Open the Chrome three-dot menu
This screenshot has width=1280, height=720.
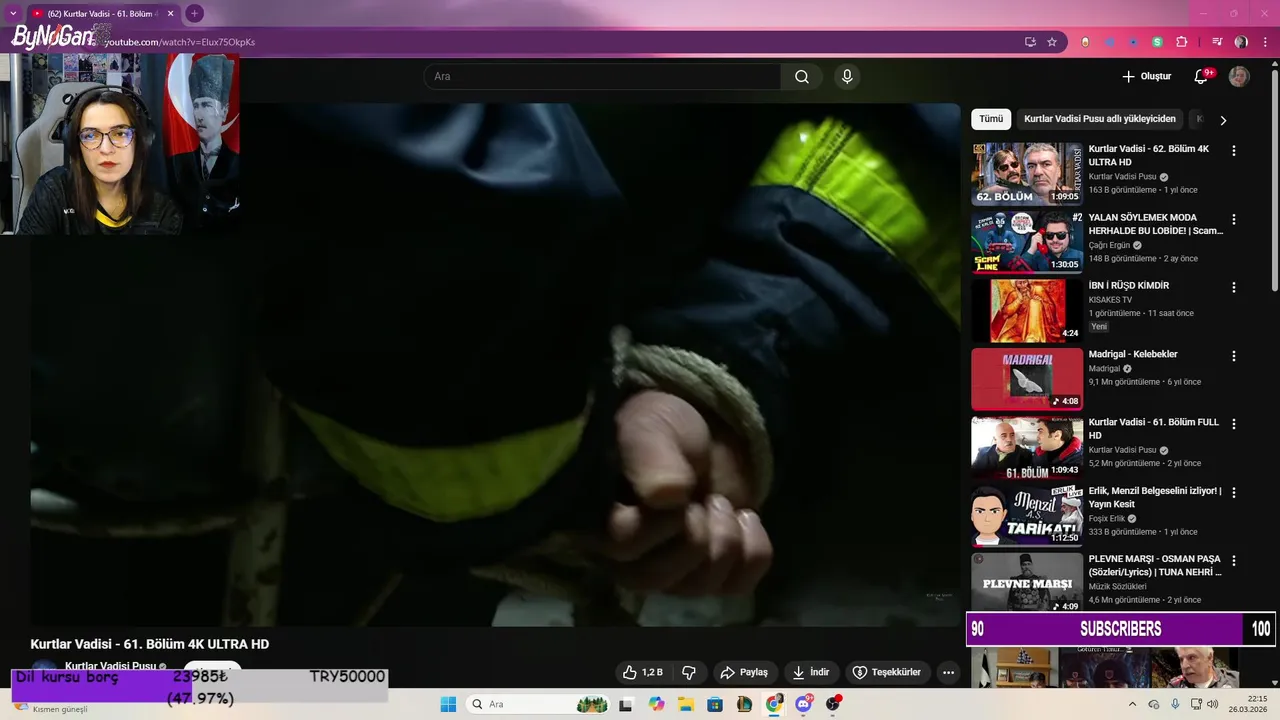tap(1263, 42)
